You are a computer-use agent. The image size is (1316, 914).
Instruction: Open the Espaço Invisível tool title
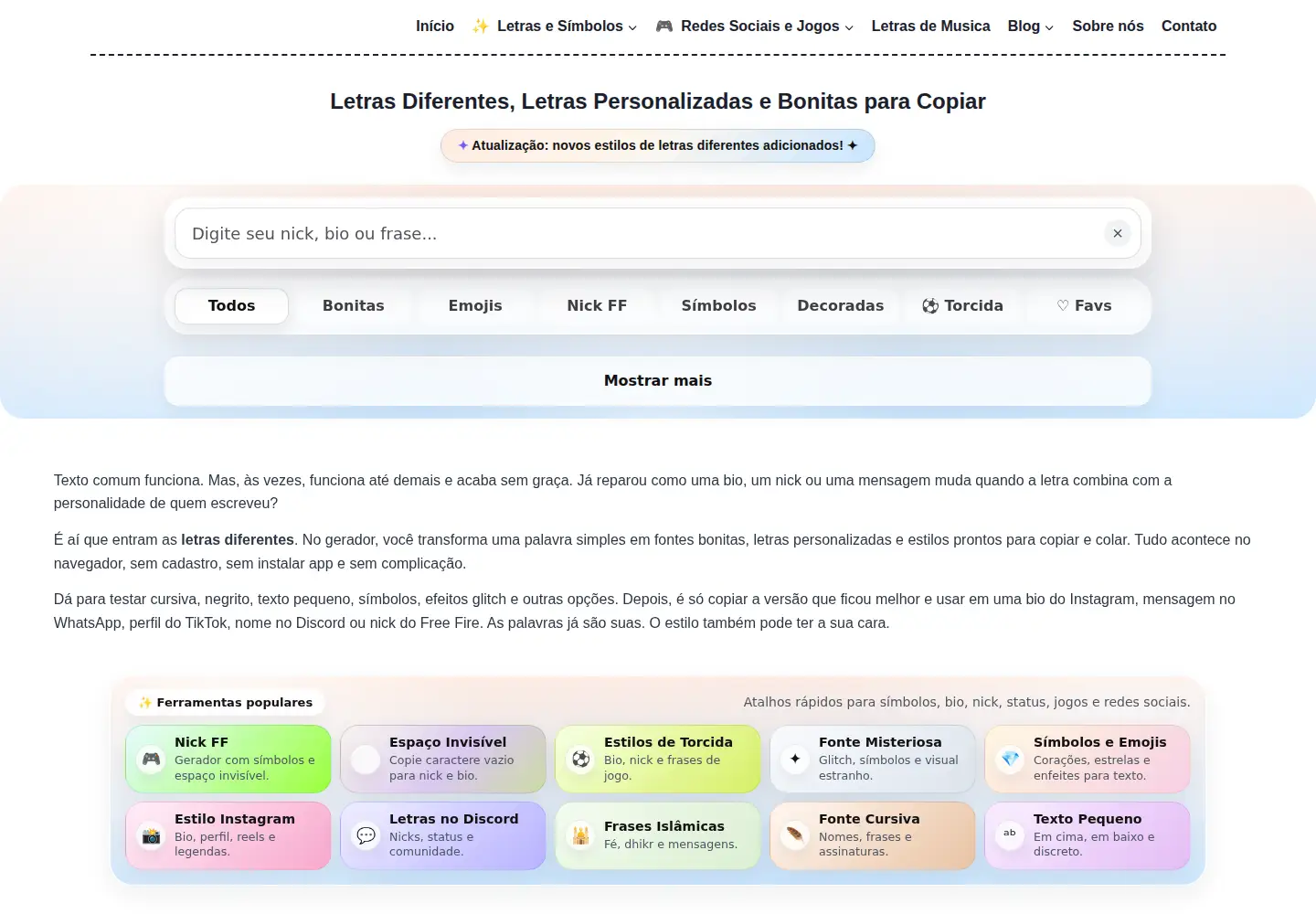coord(448,742)
